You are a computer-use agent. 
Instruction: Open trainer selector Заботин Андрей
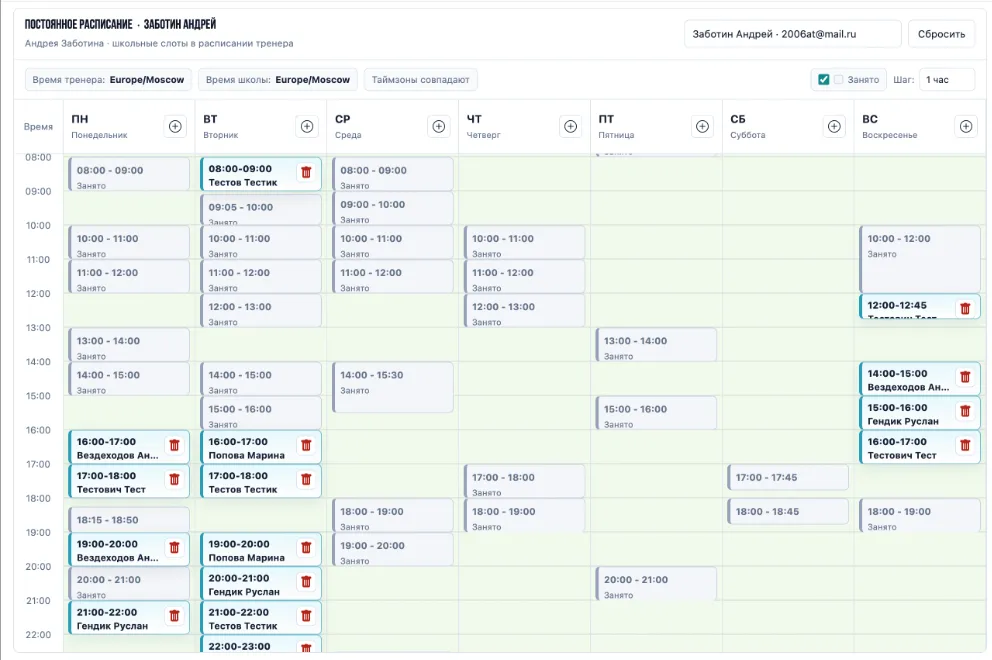(792, 34)
